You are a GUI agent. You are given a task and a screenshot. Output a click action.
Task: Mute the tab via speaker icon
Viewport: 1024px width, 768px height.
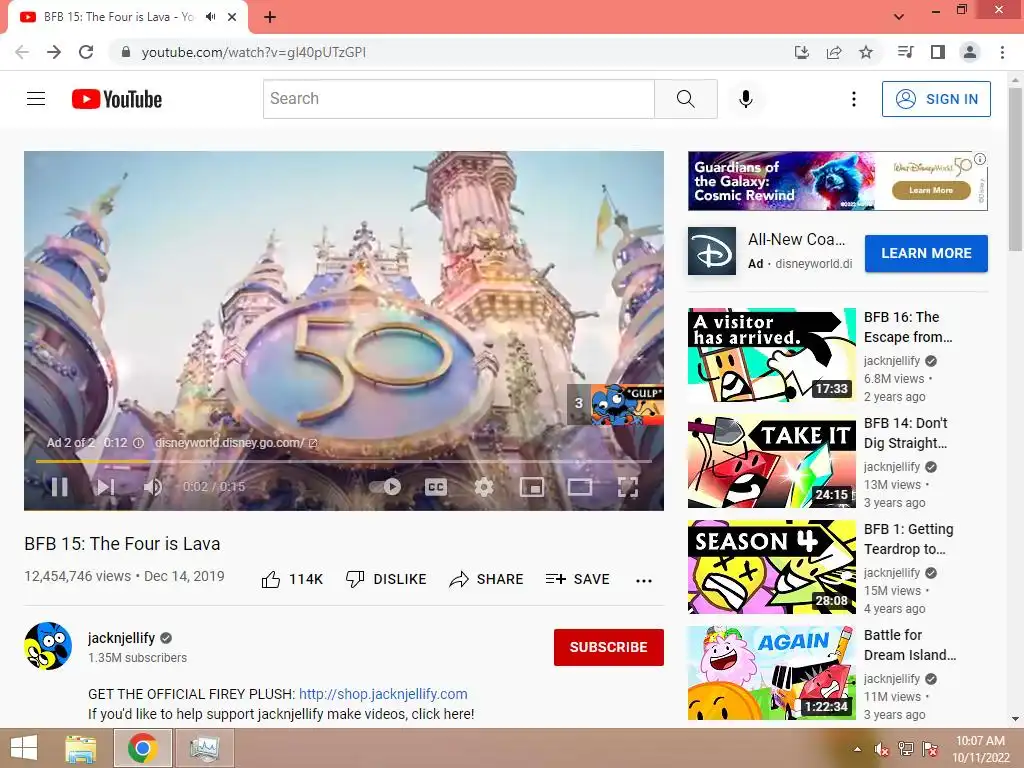click(x=210, y=17)
